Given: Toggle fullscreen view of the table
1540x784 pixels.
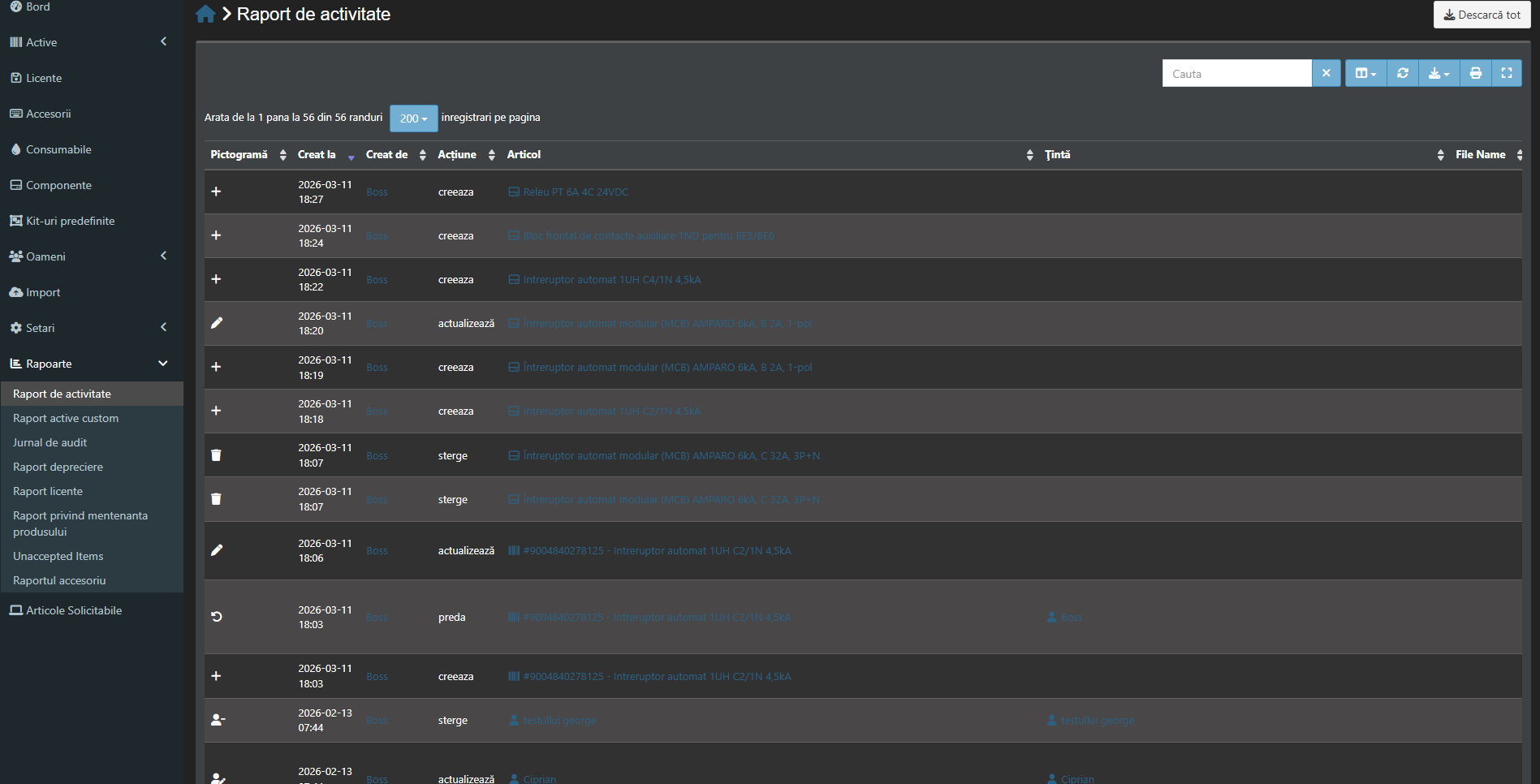Looking at the screenshot, I should 1507,73.
